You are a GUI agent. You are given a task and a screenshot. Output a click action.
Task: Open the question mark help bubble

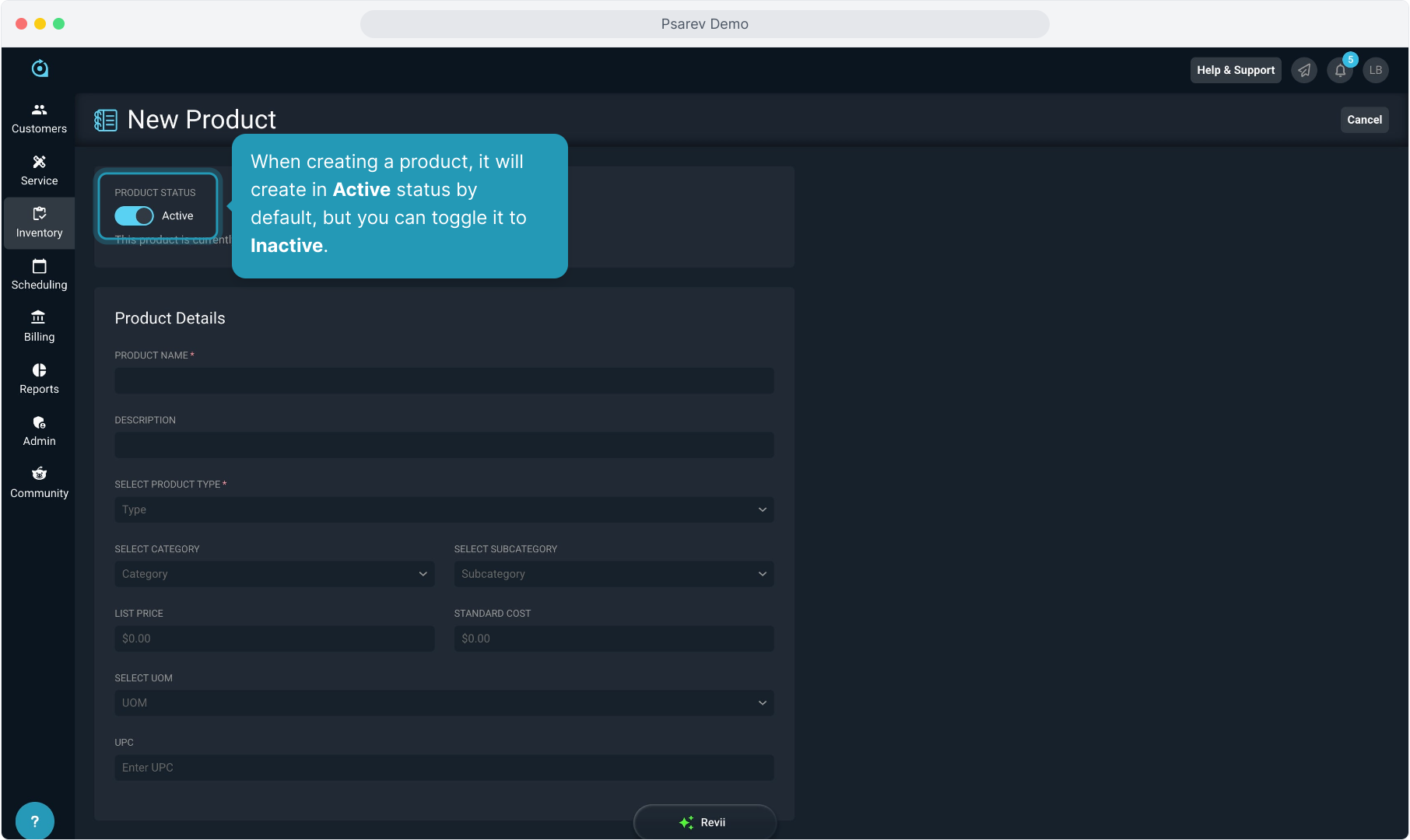34,821
